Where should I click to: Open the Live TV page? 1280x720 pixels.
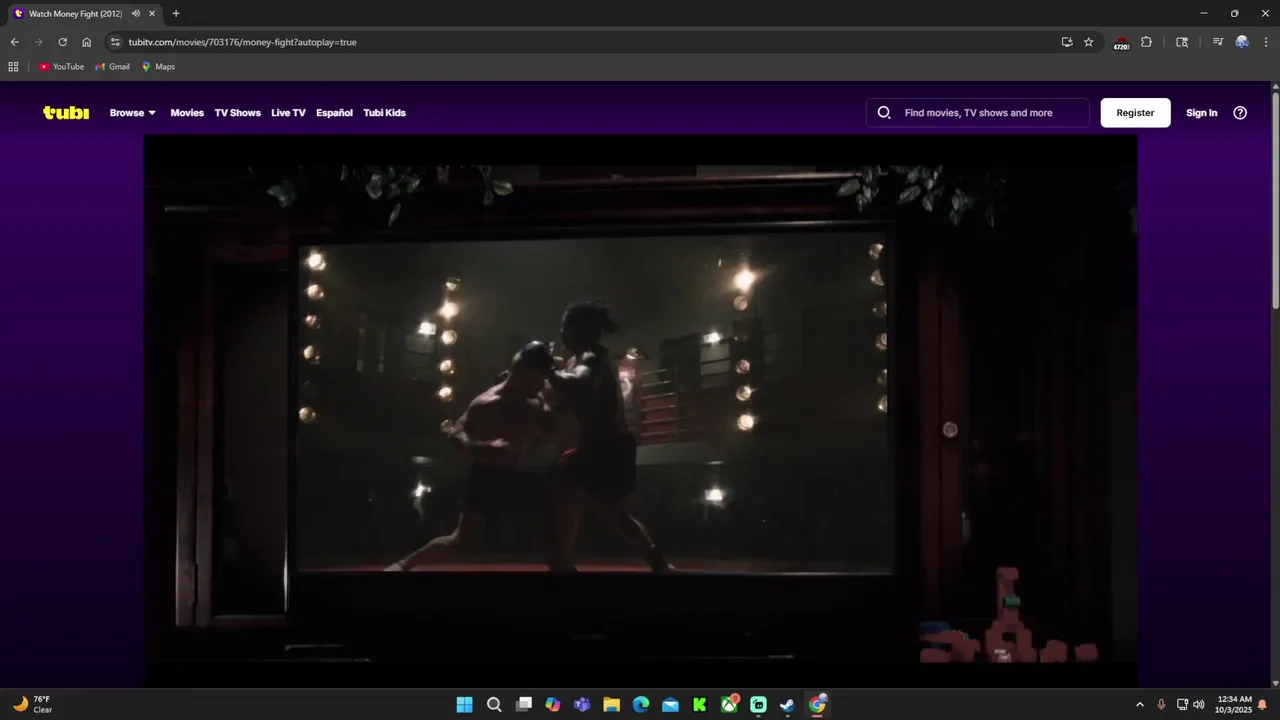288,113
